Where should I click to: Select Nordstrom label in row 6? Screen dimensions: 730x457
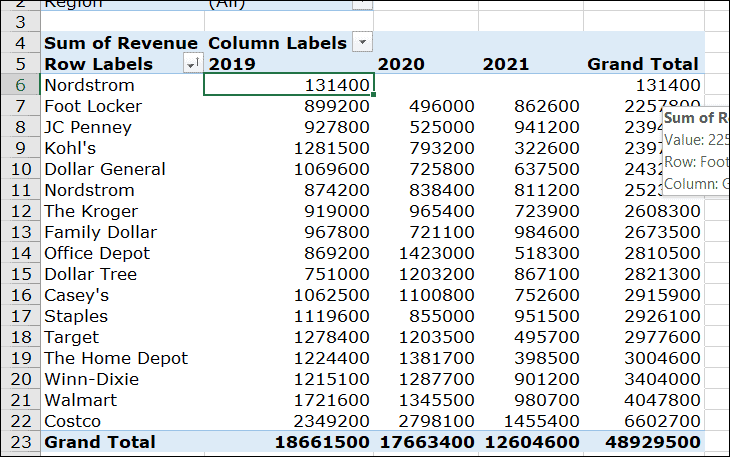89,85
